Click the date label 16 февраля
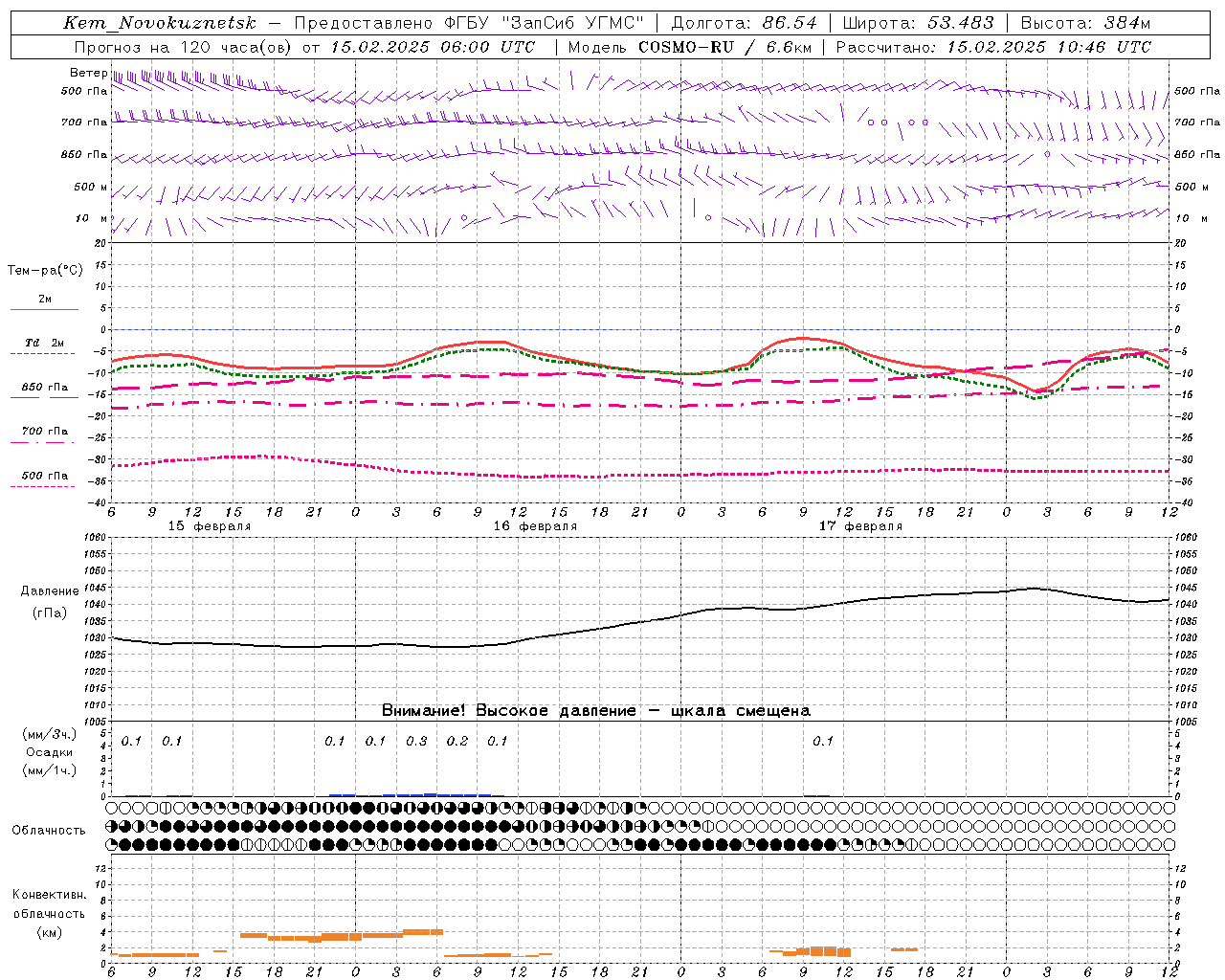 coord(535,526)
